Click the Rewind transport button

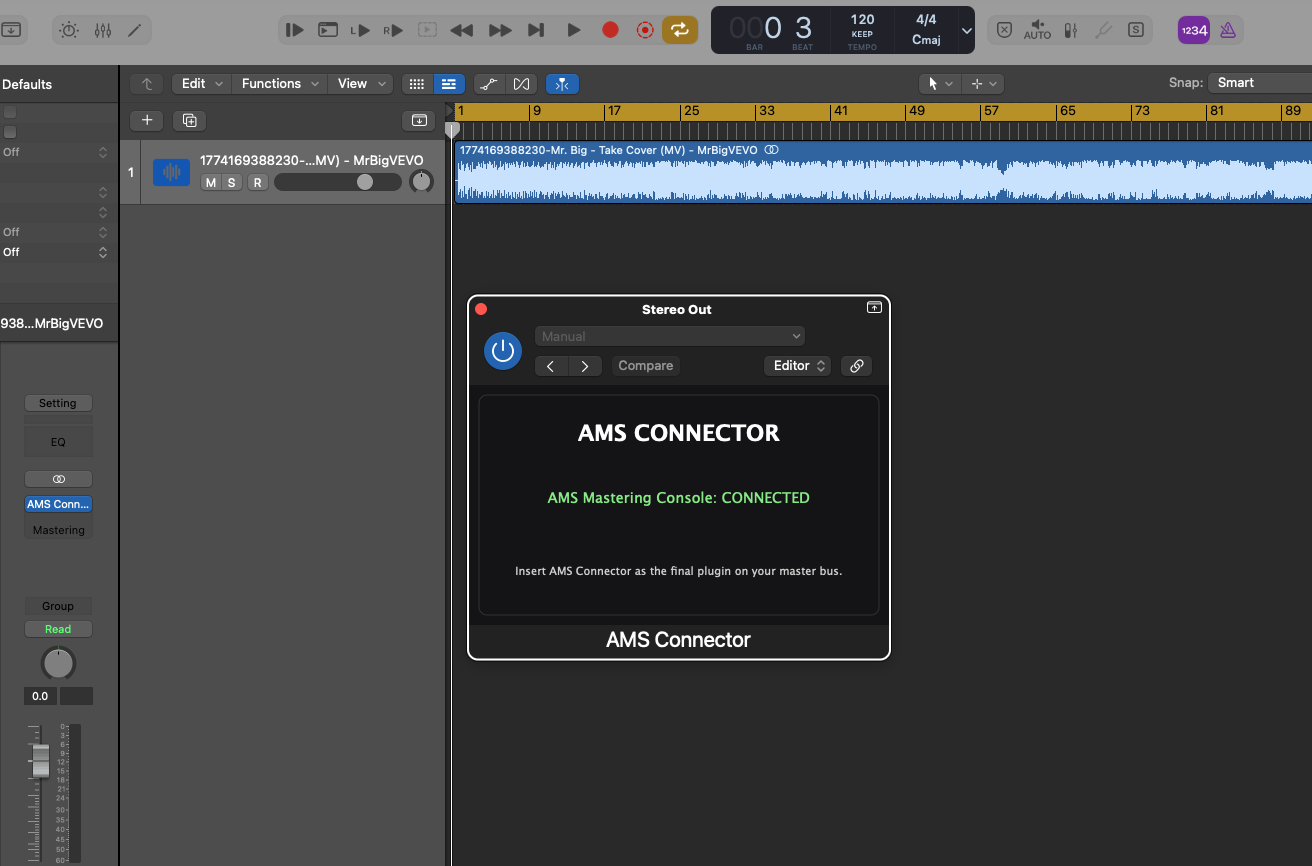click(462, 30)
